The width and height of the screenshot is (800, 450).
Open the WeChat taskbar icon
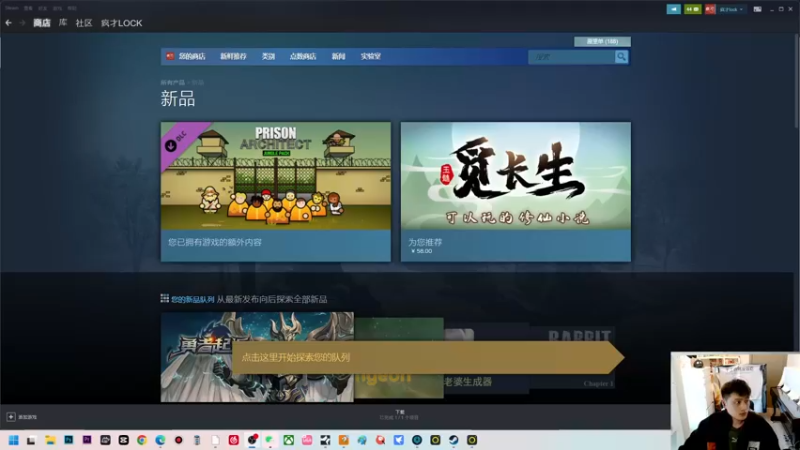click(x=270, y=440)
